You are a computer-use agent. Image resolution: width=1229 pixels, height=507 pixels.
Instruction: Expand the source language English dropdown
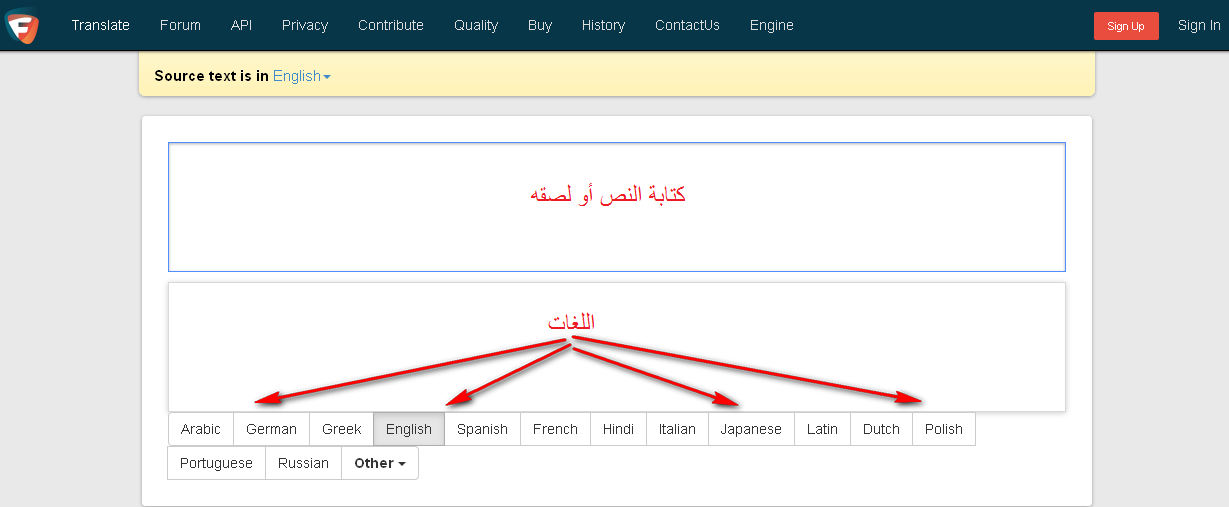point(301,76)
